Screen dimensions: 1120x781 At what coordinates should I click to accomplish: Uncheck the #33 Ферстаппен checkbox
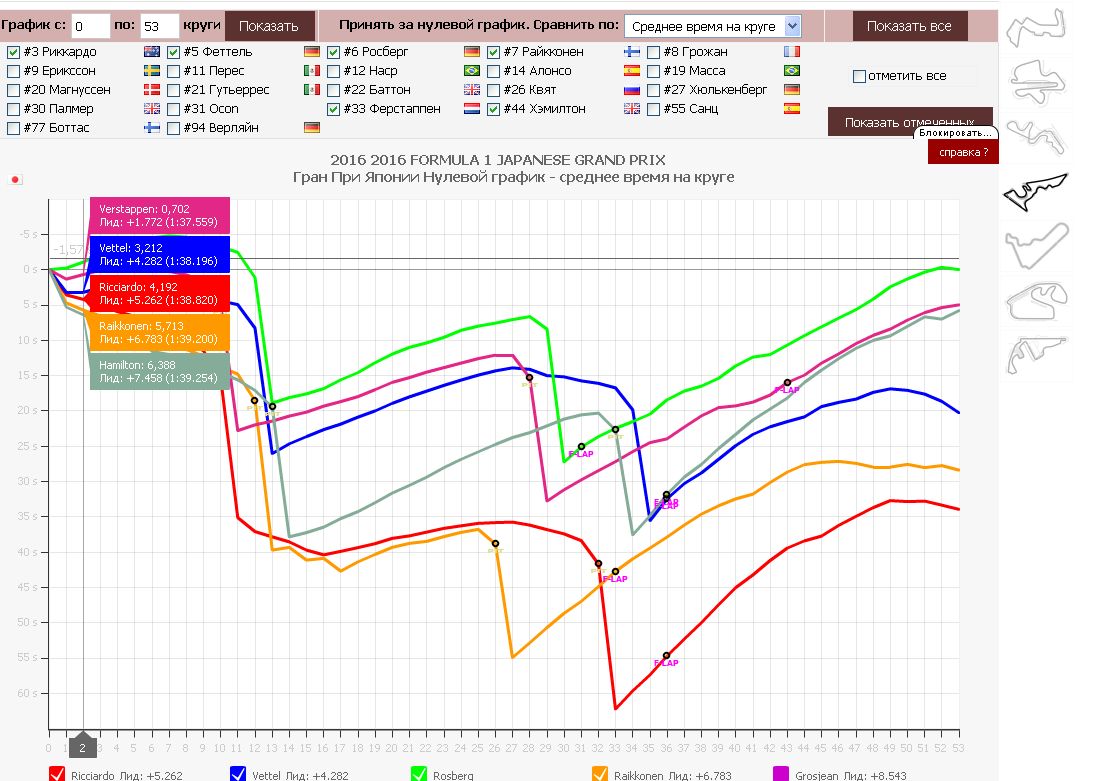[334, 109]
